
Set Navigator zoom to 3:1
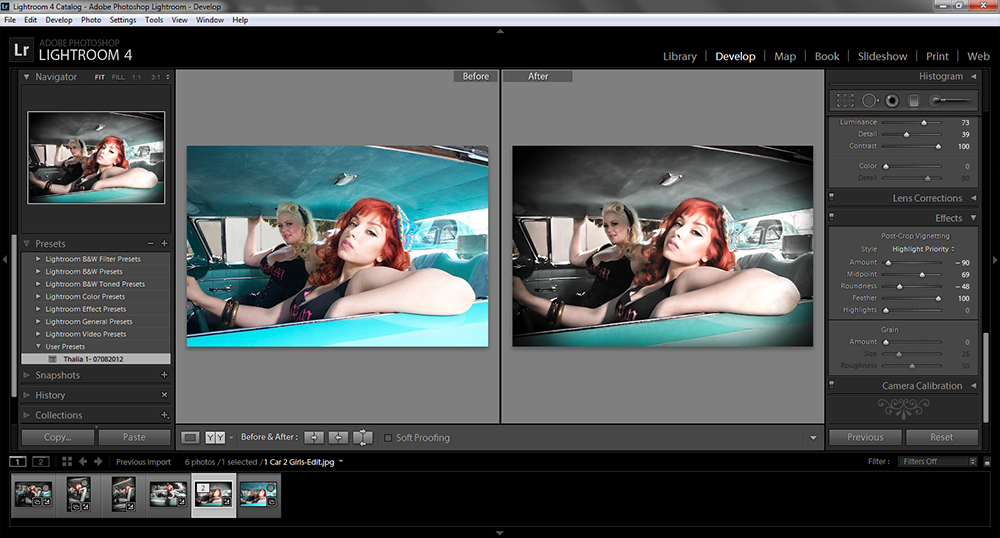[x=156, y=77]
